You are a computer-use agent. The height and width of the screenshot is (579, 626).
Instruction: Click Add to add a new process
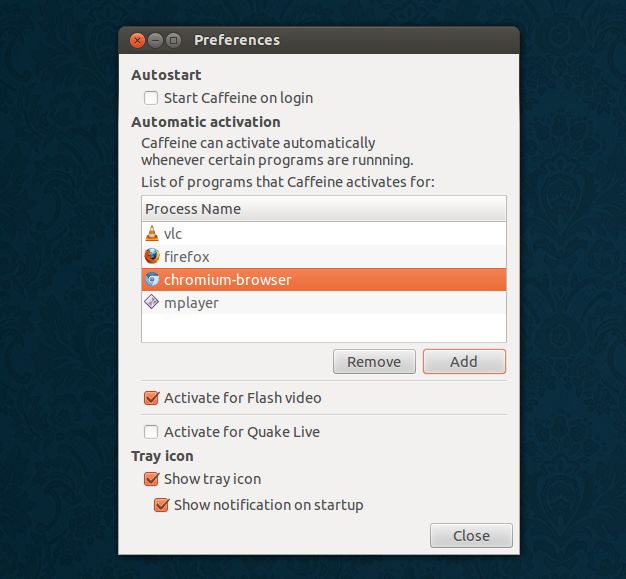pos(464,362)
